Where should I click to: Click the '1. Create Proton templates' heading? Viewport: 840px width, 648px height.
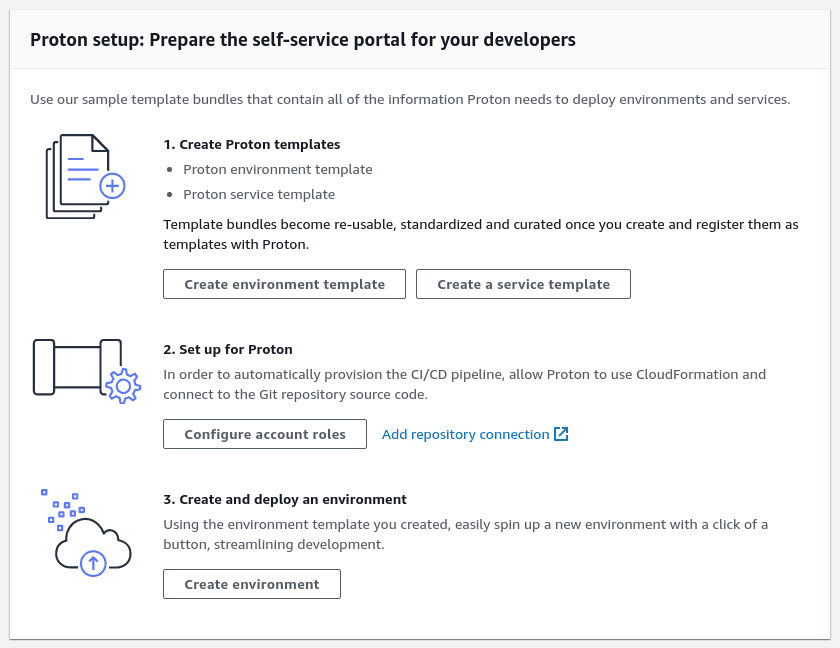252,145
